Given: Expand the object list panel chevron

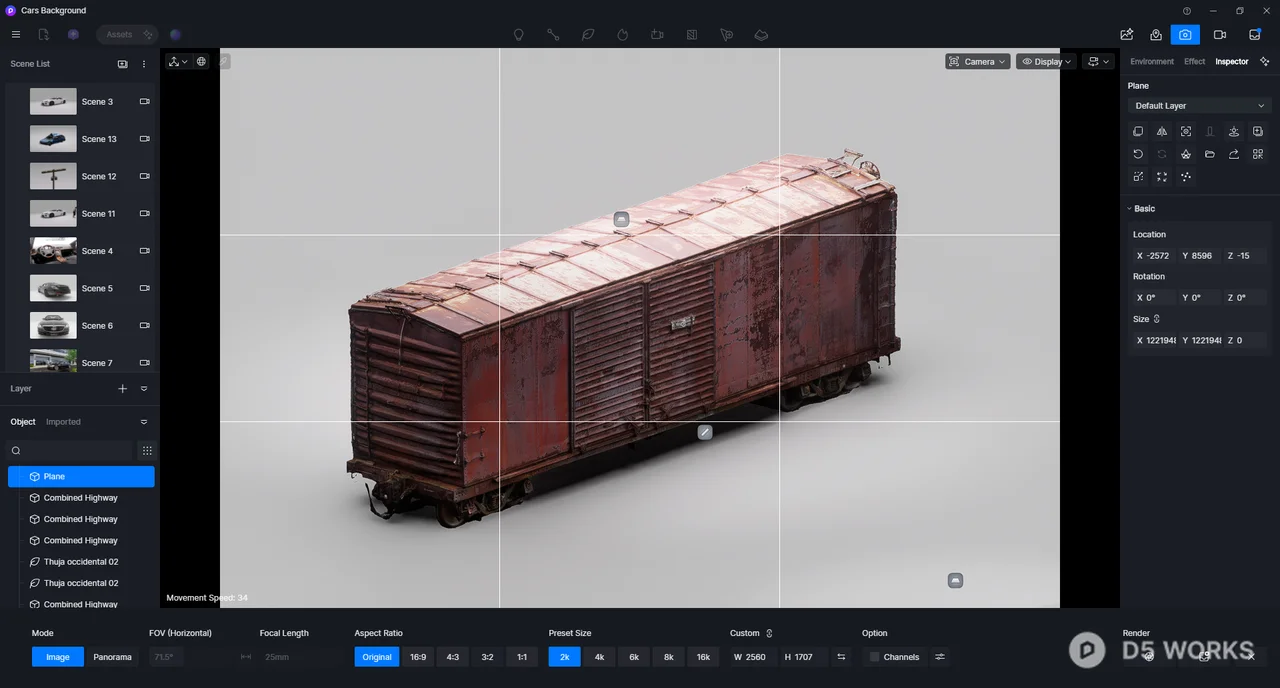Looking at the screenshot, I should (x=144, y=422).
